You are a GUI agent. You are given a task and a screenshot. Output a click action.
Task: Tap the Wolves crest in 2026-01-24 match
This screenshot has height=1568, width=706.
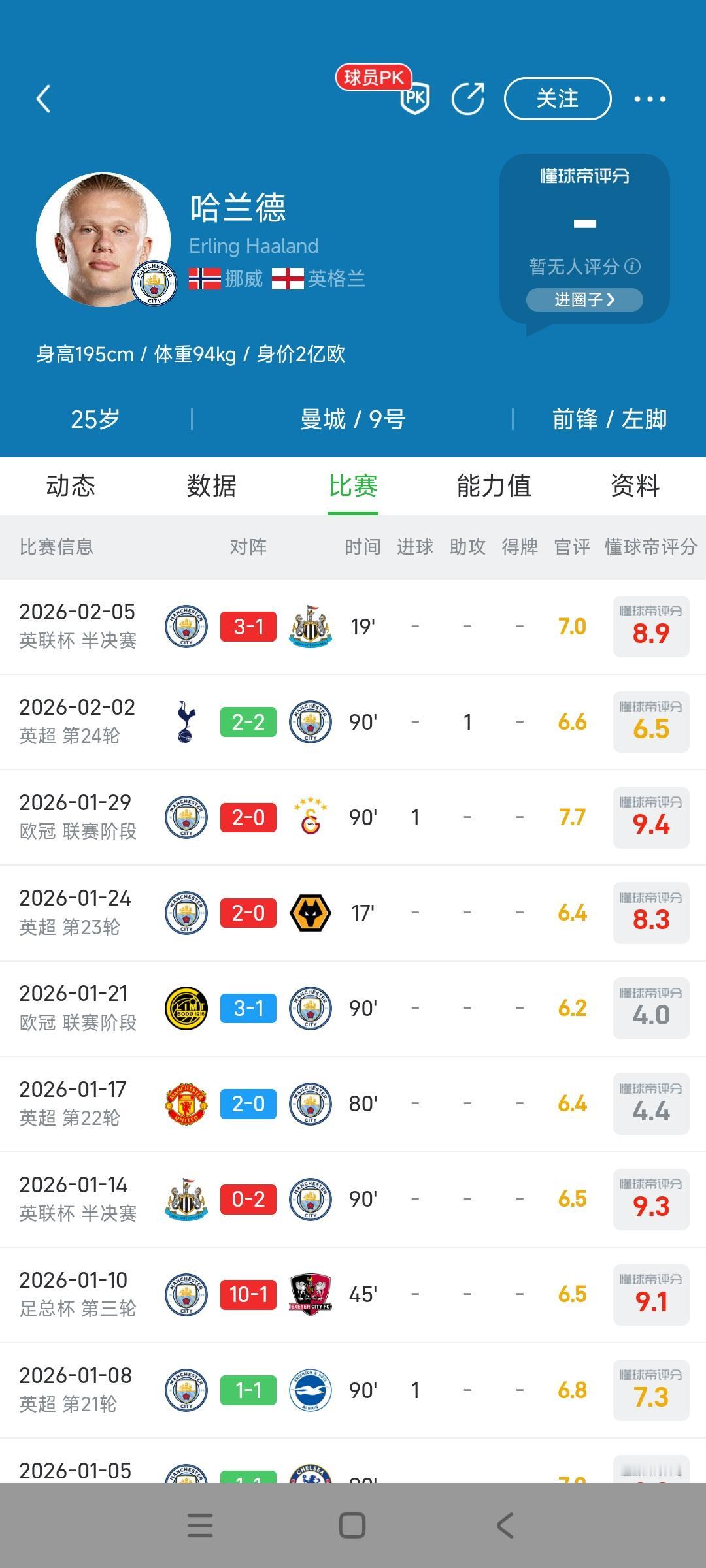pos(311,913)
